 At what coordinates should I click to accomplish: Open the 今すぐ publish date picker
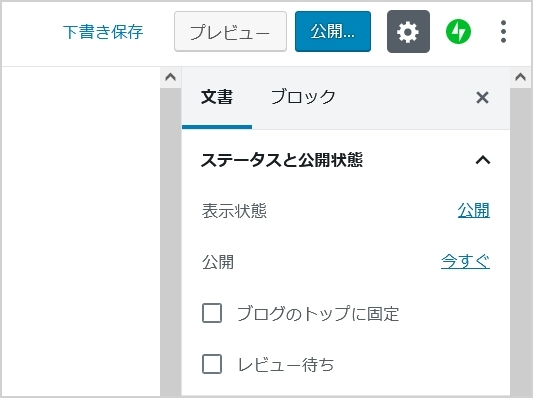(x=465, y=261)
